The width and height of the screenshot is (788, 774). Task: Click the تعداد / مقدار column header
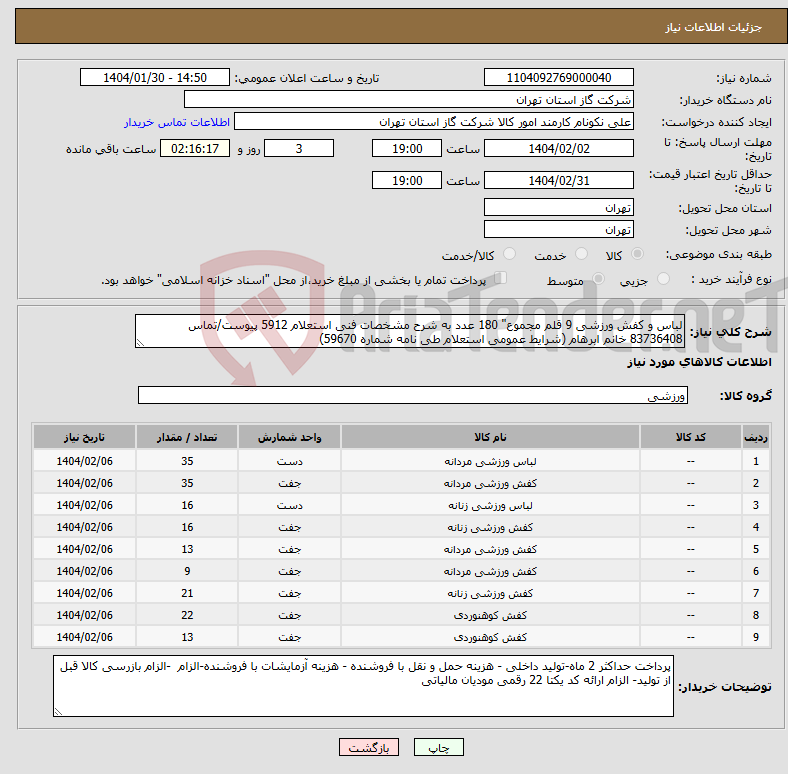point(187,437)
